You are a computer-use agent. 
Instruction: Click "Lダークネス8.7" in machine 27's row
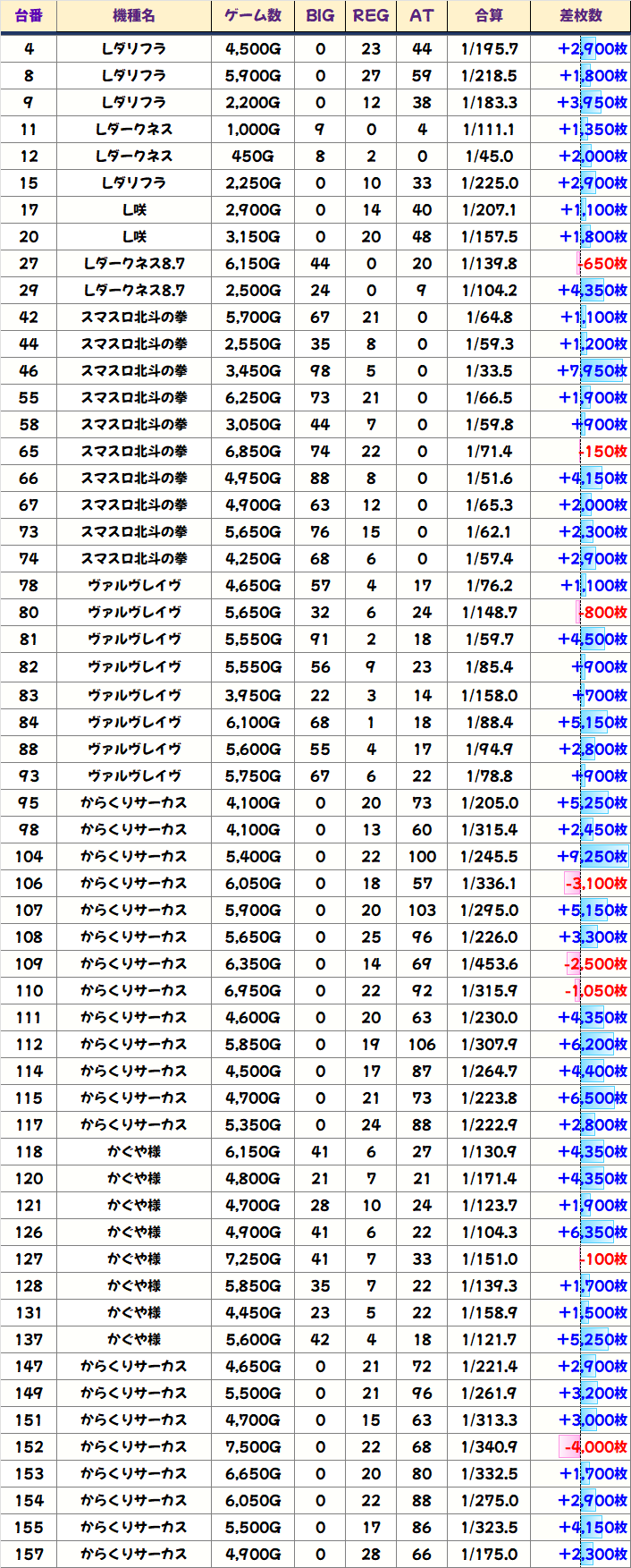point(134,264)
